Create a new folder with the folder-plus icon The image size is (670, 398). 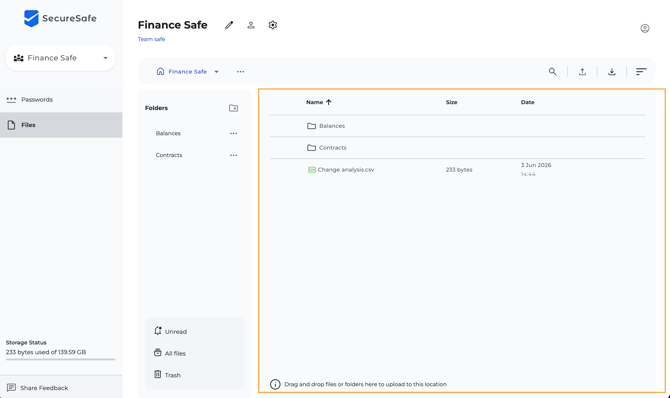click(233, 108)
